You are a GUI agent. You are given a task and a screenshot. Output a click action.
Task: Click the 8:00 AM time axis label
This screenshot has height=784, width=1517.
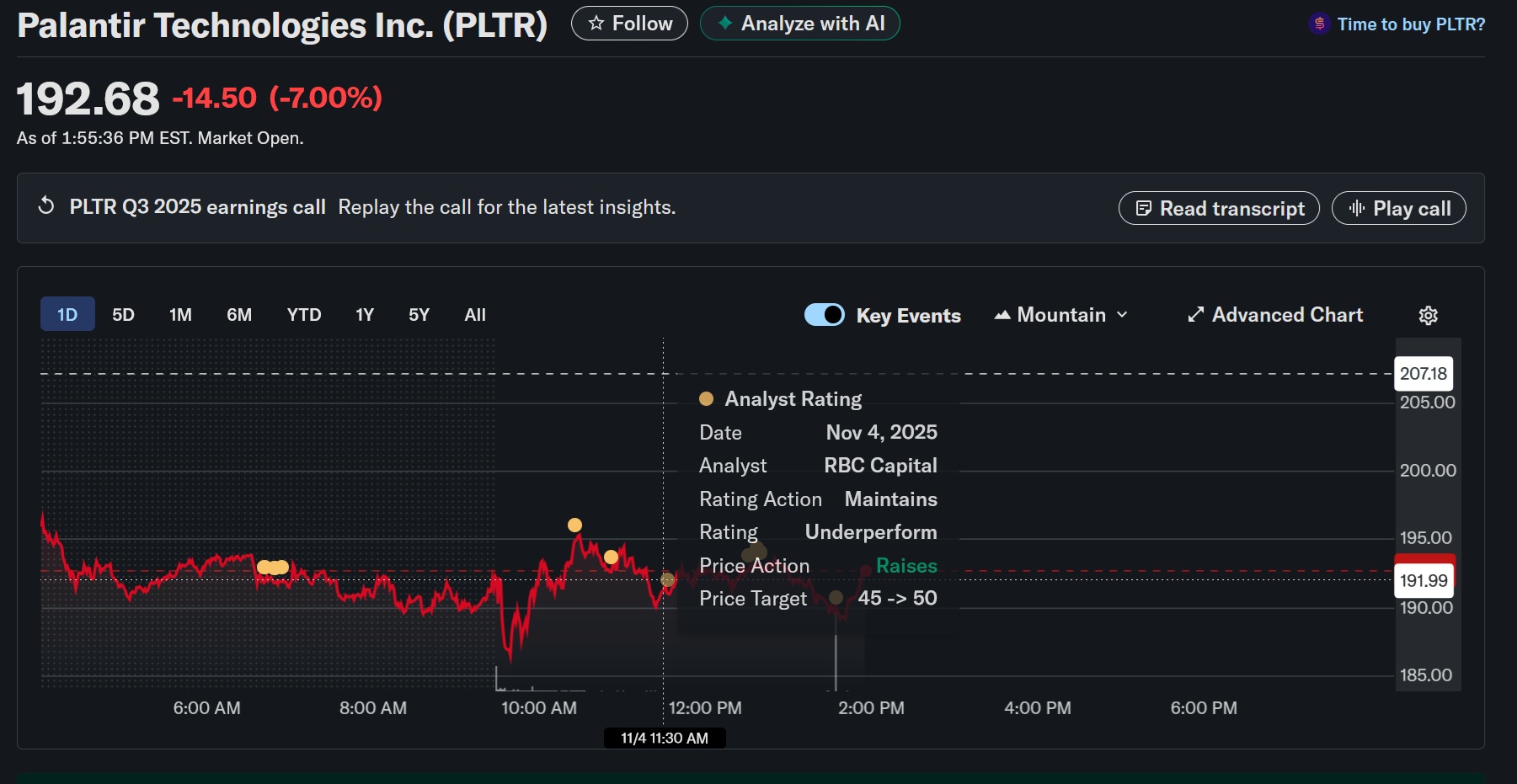click(x=372, y=708)
